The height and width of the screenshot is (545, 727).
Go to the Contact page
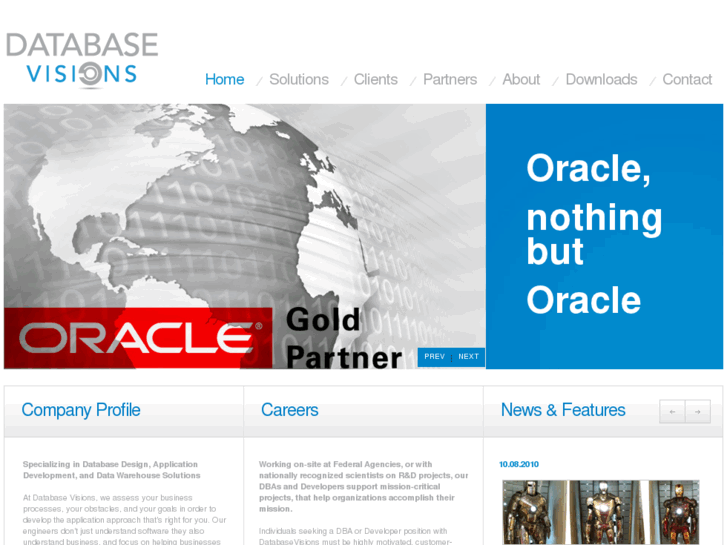[687, 79]
